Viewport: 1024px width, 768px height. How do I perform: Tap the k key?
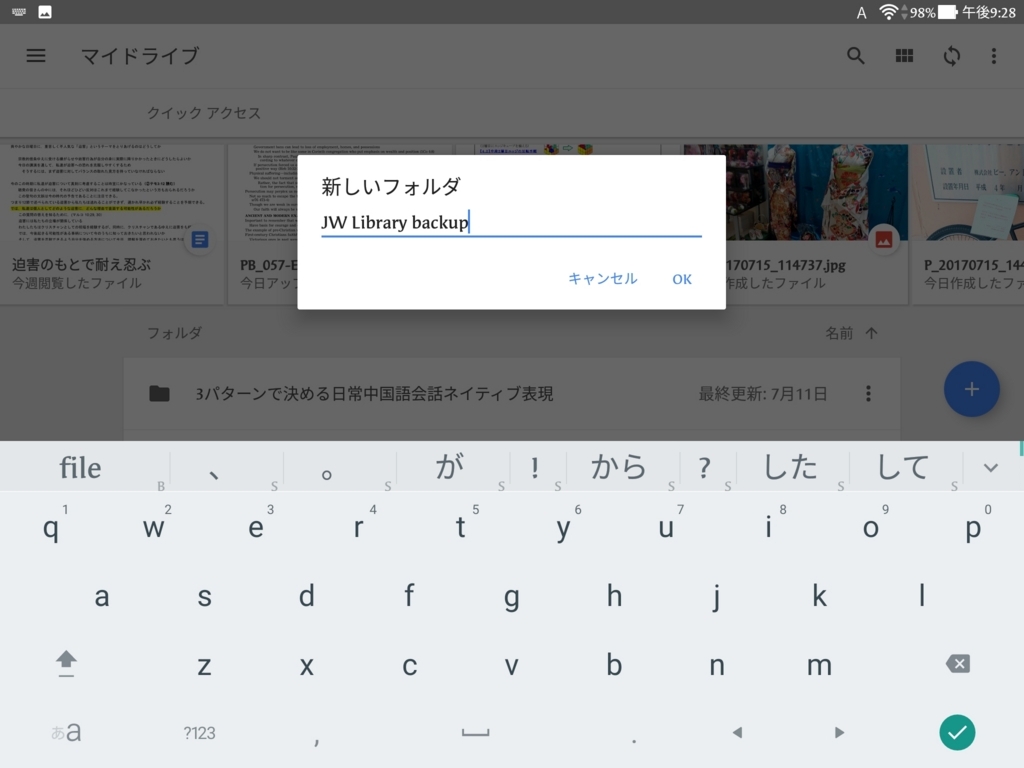pyautogui.click(x=819, y=596)
